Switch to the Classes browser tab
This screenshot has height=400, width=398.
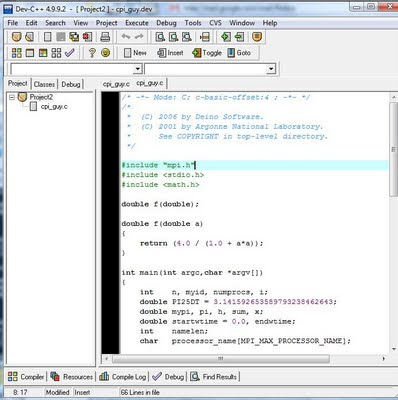44,84
